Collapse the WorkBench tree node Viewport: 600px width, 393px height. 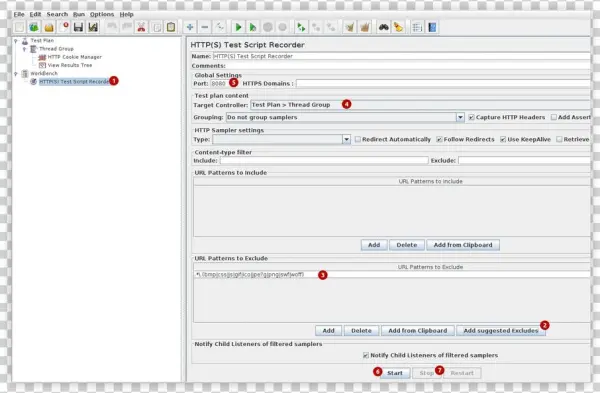[x=16, y=73]
